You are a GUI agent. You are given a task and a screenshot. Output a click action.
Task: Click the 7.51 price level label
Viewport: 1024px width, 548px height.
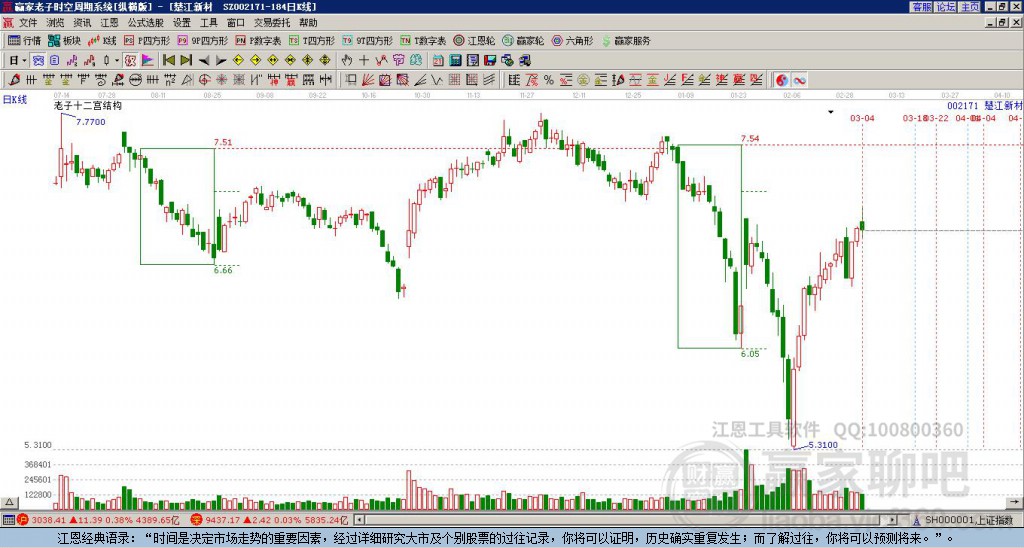click(x=223, y=142)
